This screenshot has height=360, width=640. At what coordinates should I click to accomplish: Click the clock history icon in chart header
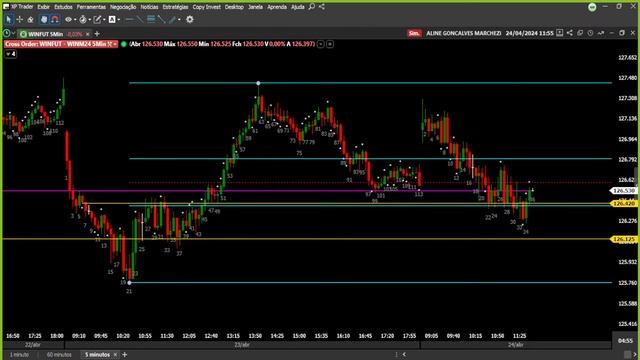590,33
